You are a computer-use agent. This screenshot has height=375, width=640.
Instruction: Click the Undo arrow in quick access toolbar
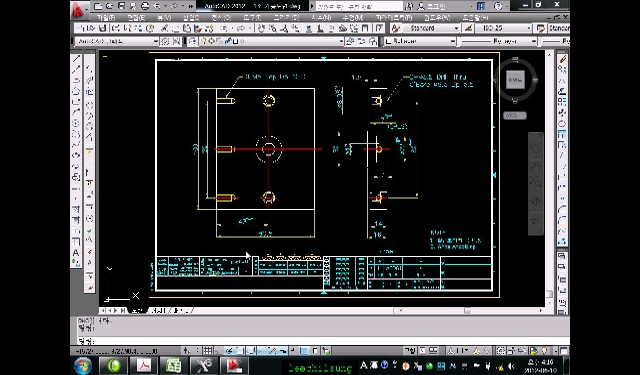[x=157, y=6]
